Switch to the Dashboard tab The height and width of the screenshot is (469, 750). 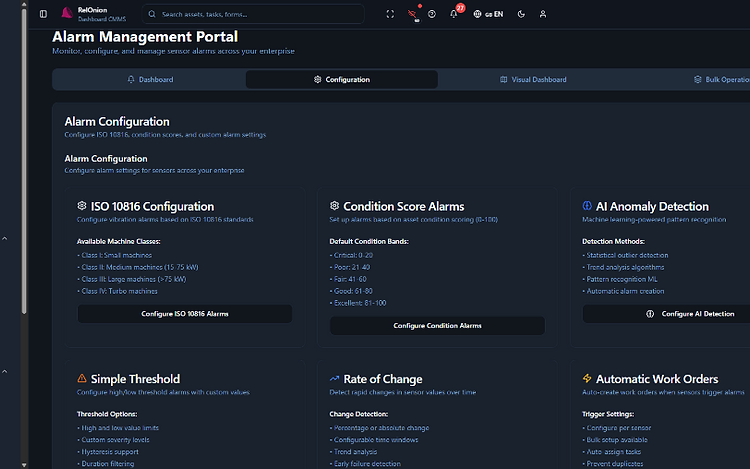150,79
